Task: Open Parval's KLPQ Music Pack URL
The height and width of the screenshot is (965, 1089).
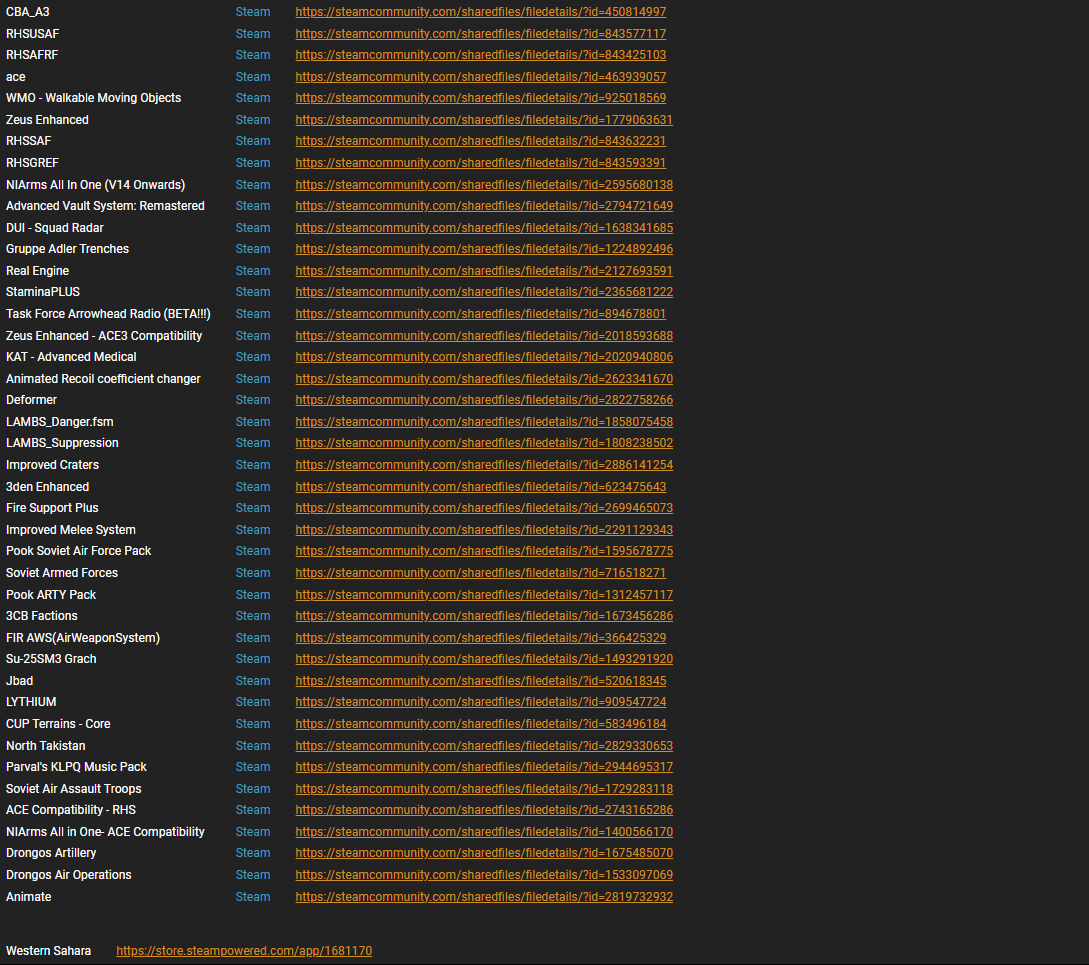Action: pos(484,767)
